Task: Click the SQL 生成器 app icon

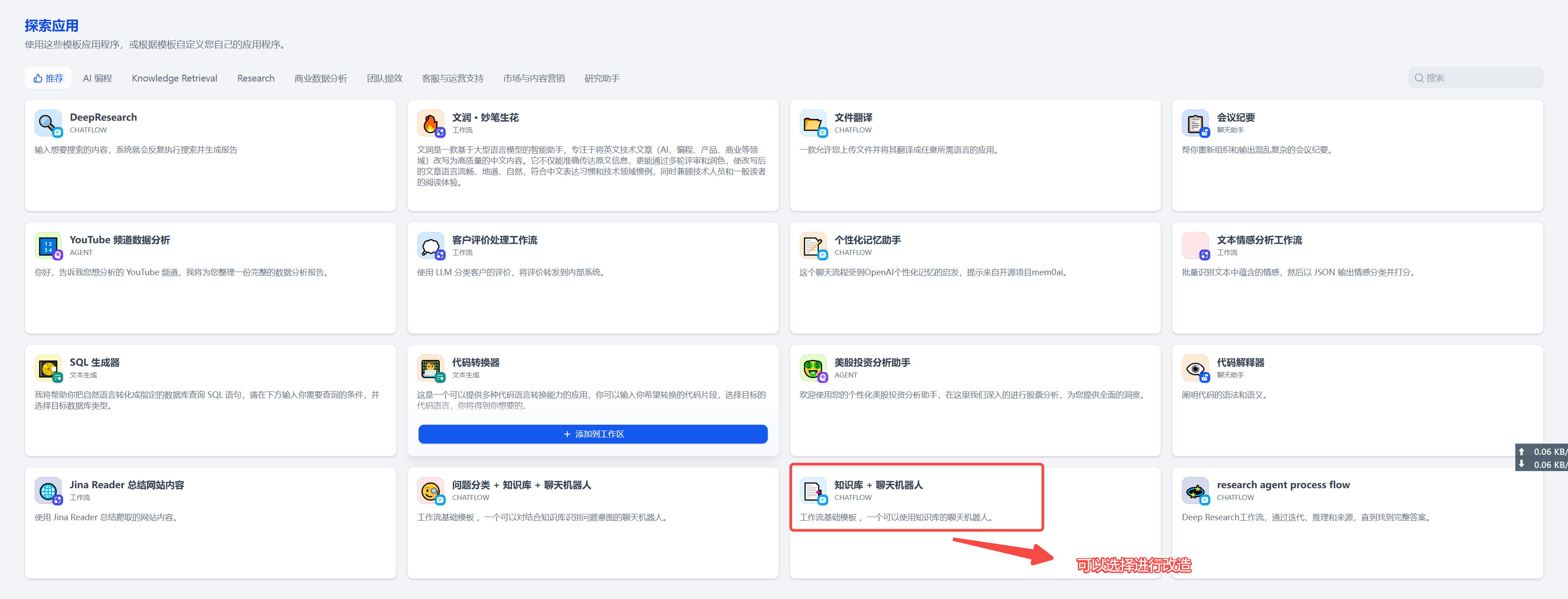Action: [47, 368]
